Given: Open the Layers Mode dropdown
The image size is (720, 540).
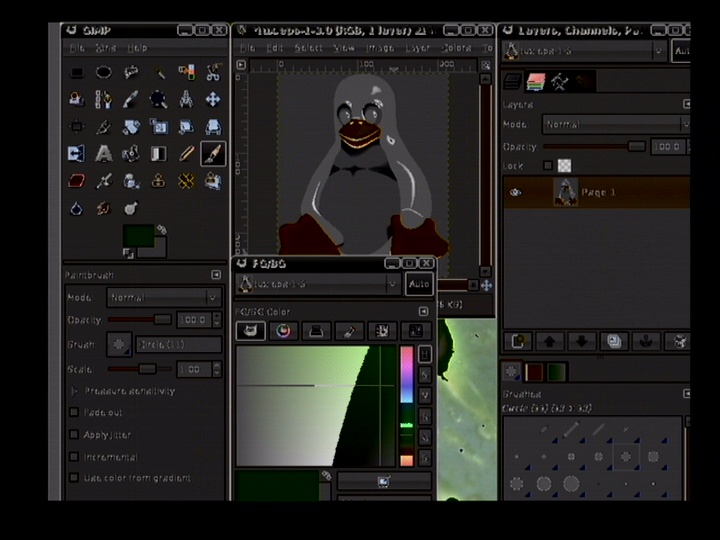Looking at the screenshot, I should pyautogui.click(x=615, y=125).
